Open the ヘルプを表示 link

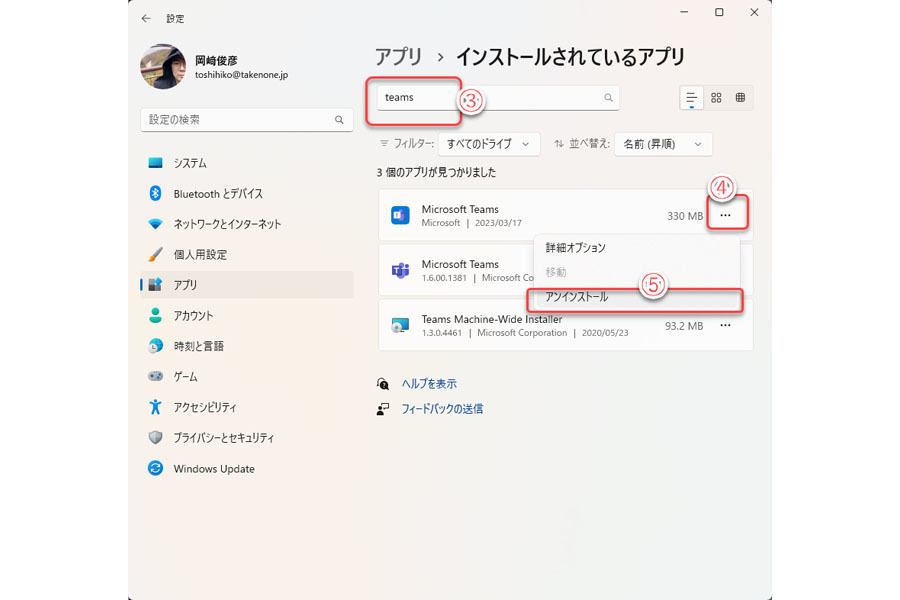(x=429, y=384)
